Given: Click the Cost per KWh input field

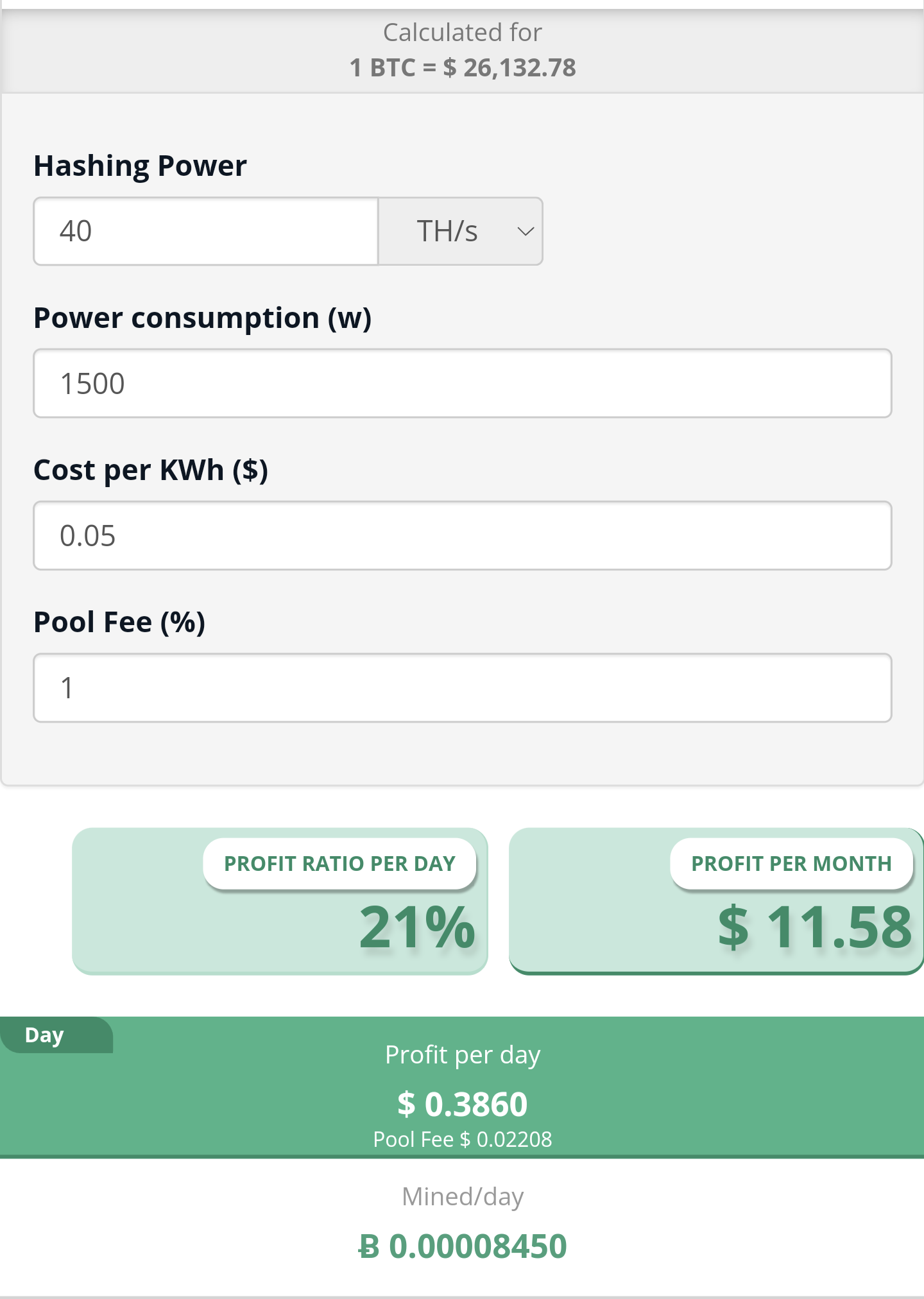Looking at the screenshot, I should click(463, 535).
